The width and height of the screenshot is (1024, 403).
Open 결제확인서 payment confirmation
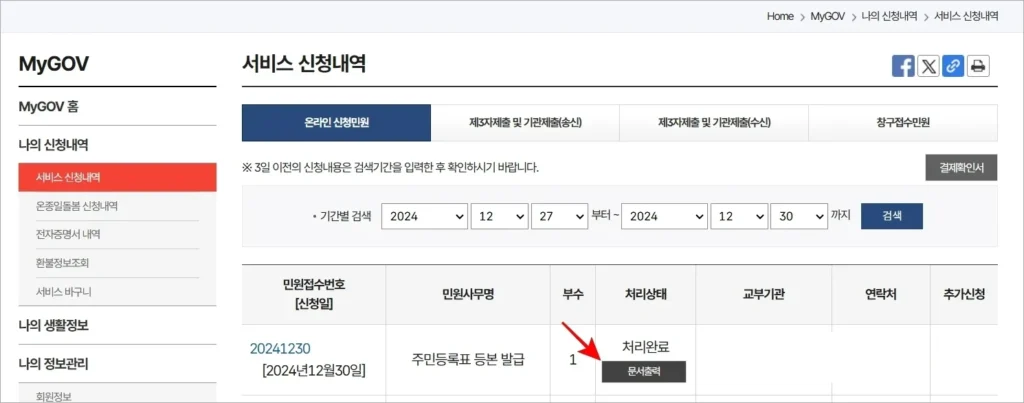point(961,167)
